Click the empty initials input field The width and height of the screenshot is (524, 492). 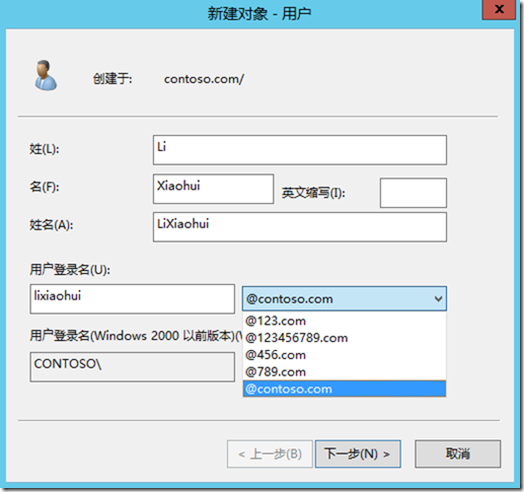[x=413, y=193]
